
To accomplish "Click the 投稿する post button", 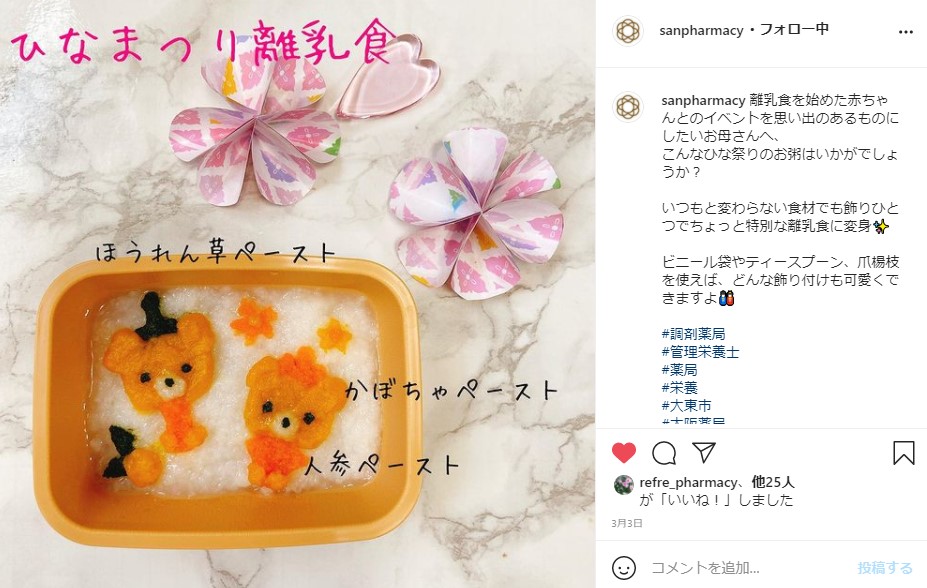I will point(885,568).
